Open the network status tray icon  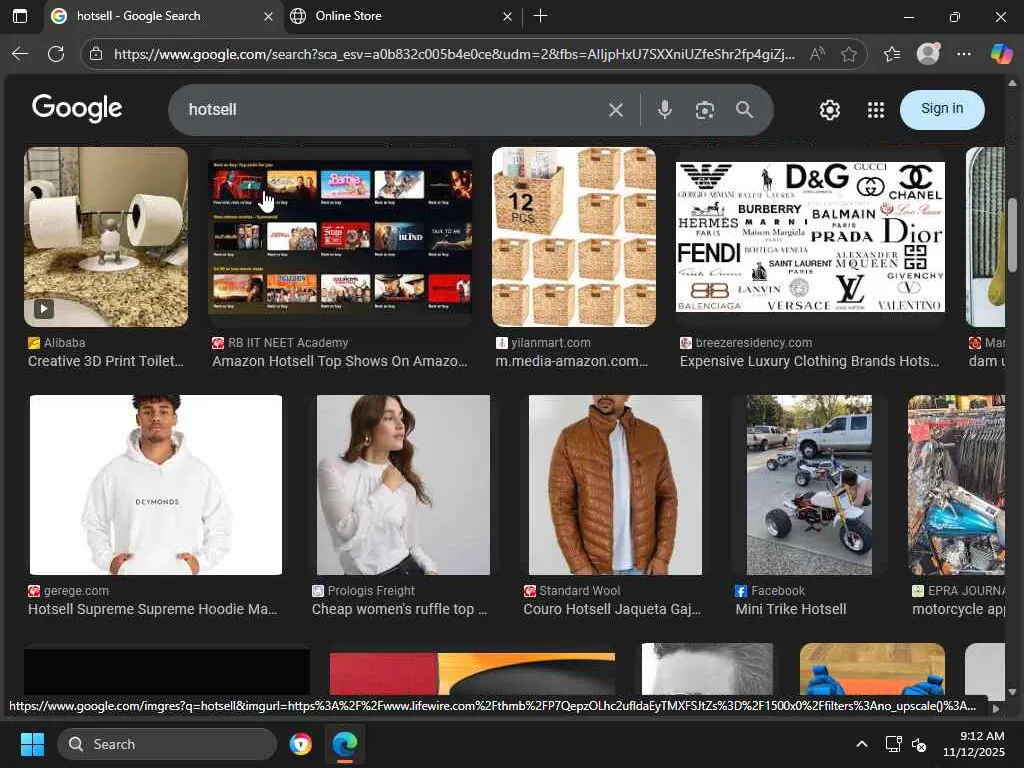(893, 744)
